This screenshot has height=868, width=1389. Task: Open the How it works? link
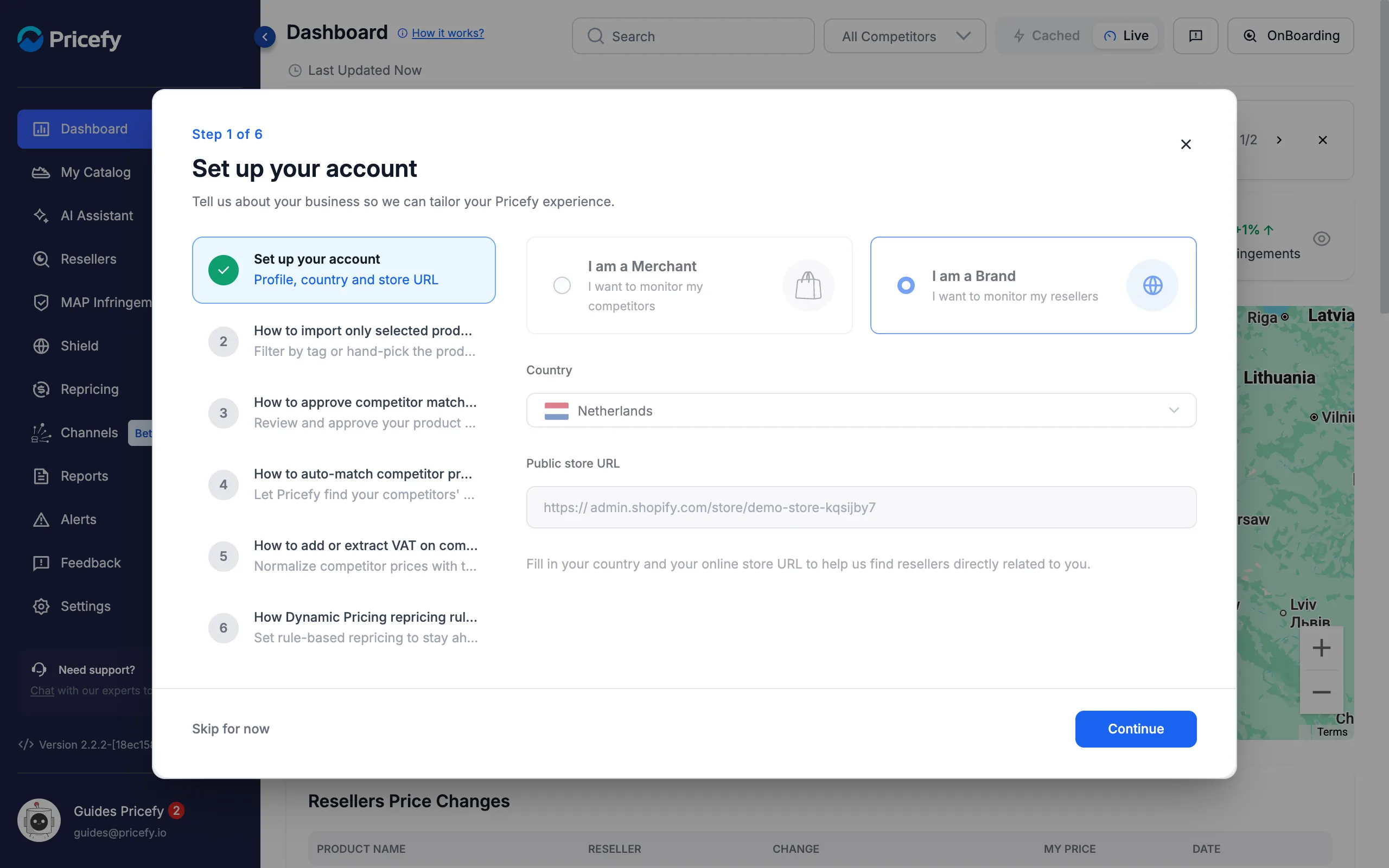pyautogui.click(x=448, y=33)
